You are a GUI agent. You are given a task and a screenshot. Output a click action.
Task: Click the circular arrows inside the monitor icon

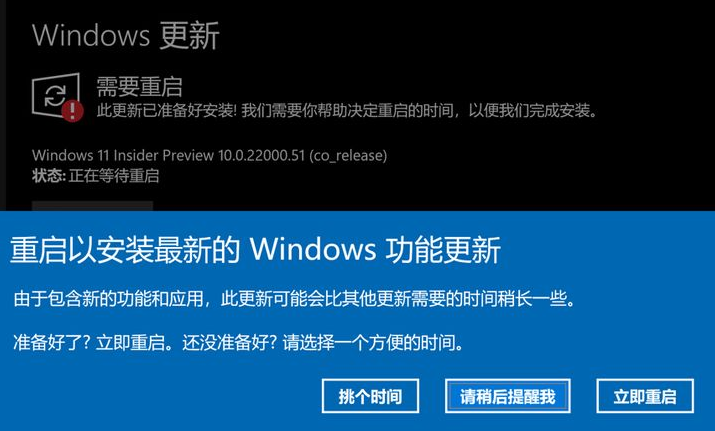[55, 96]
